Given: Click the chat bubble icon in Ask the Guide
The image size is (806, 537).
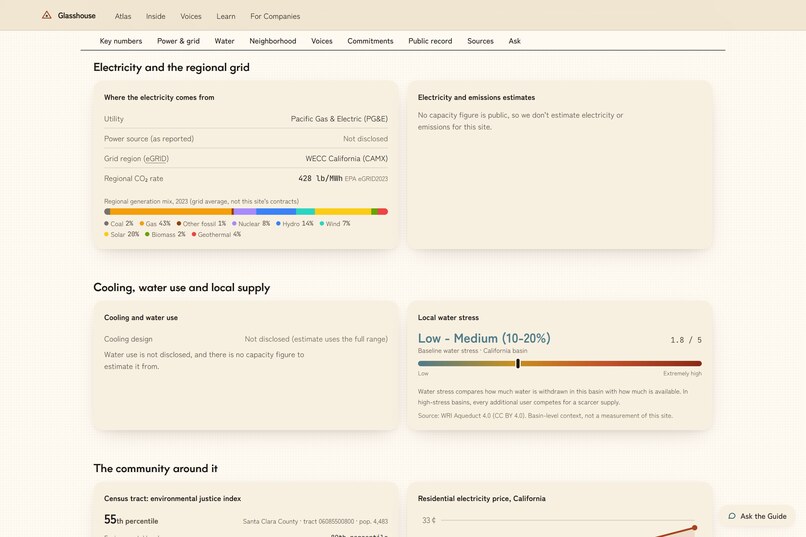Looking at the screenshot, I should click(732, 516).
